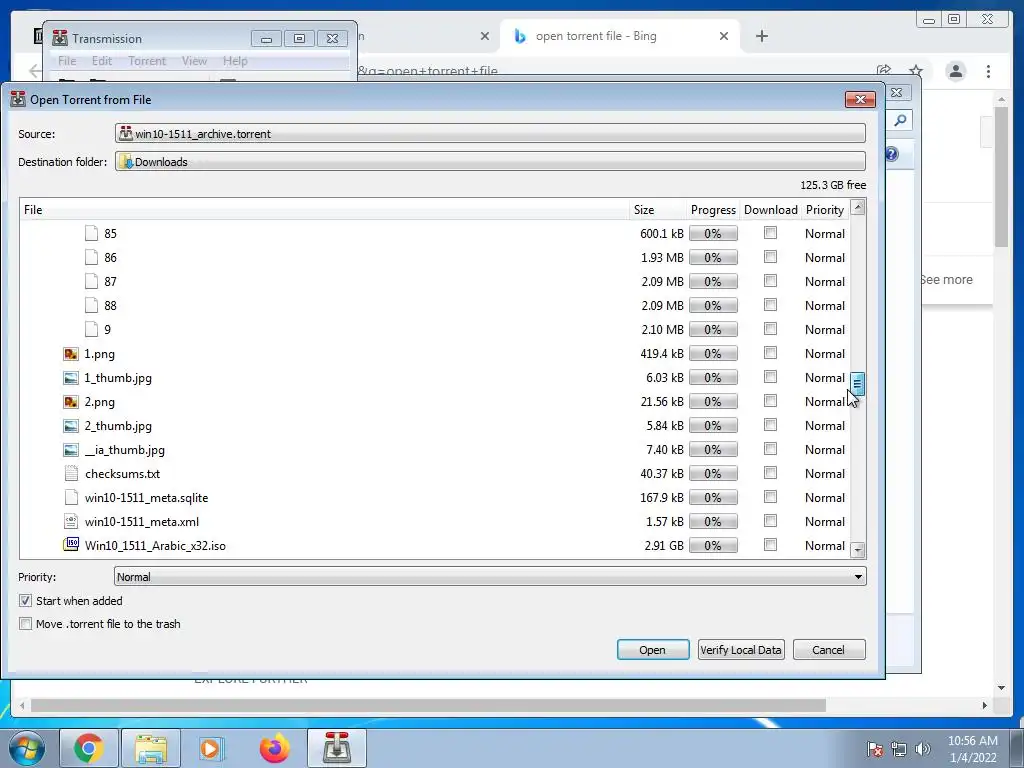Click the image icon for __ia_thumb.jpg
Image resolution: width=1024 pixels, height=768 pixels.
point(71,449)
